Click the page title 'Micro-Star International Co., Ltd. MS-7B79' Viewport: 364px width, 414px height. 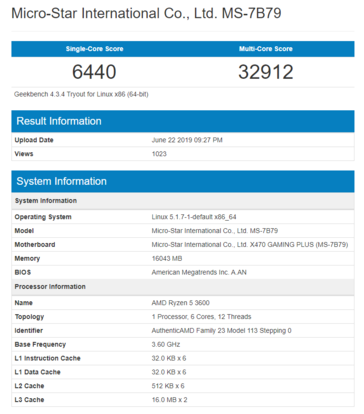[146, 14]
